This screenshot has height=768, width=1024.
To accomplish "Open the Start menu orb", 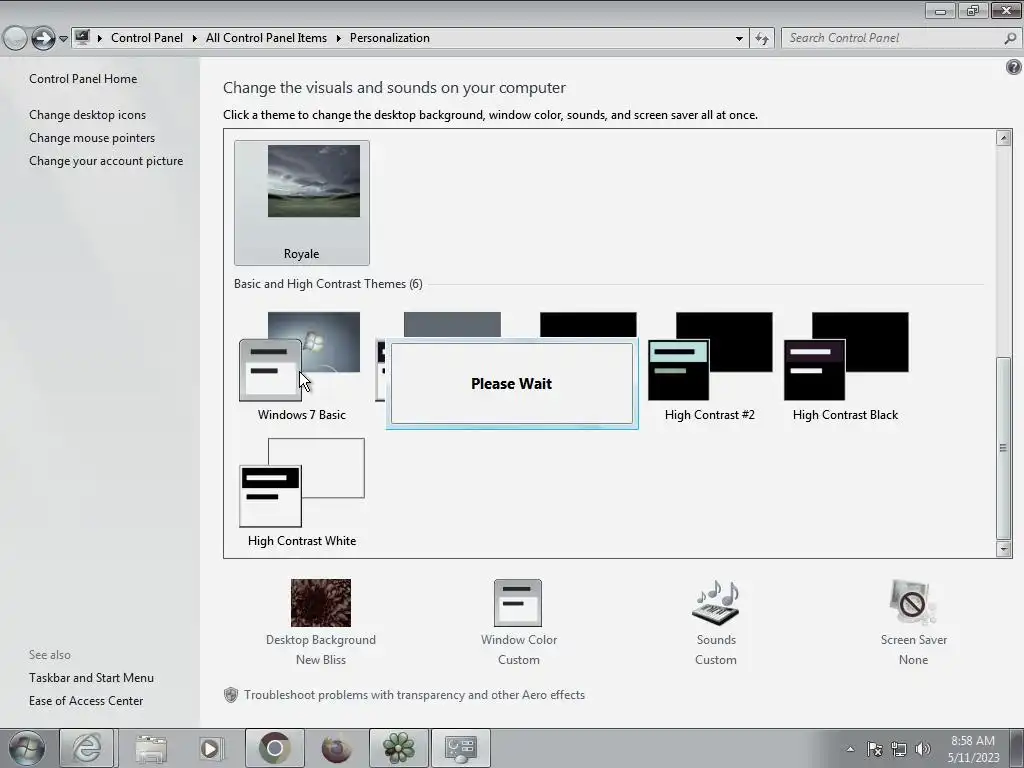I will click(x=27, y=748).
